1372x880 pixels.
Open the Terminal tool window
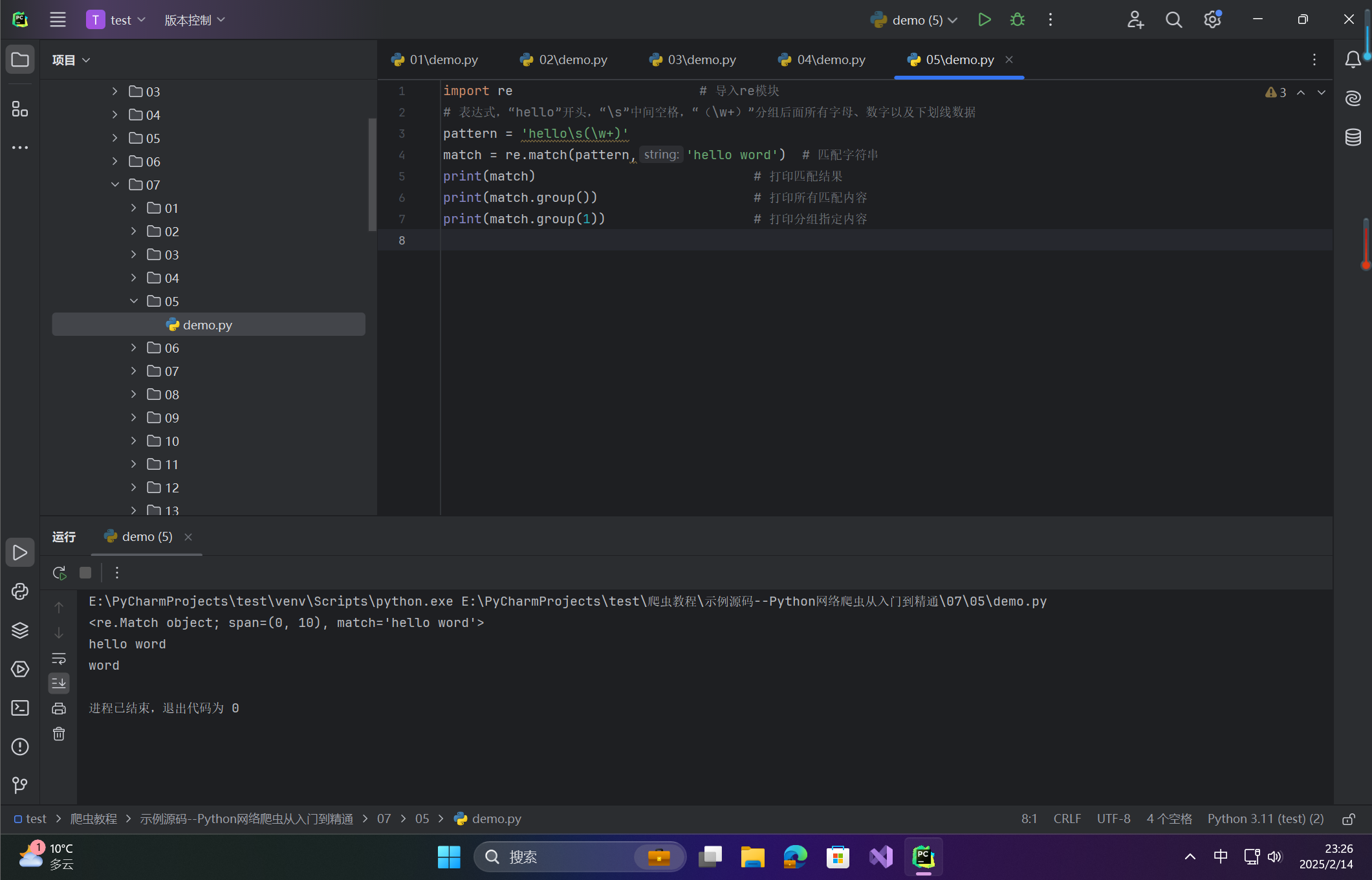tap(20, 708)
